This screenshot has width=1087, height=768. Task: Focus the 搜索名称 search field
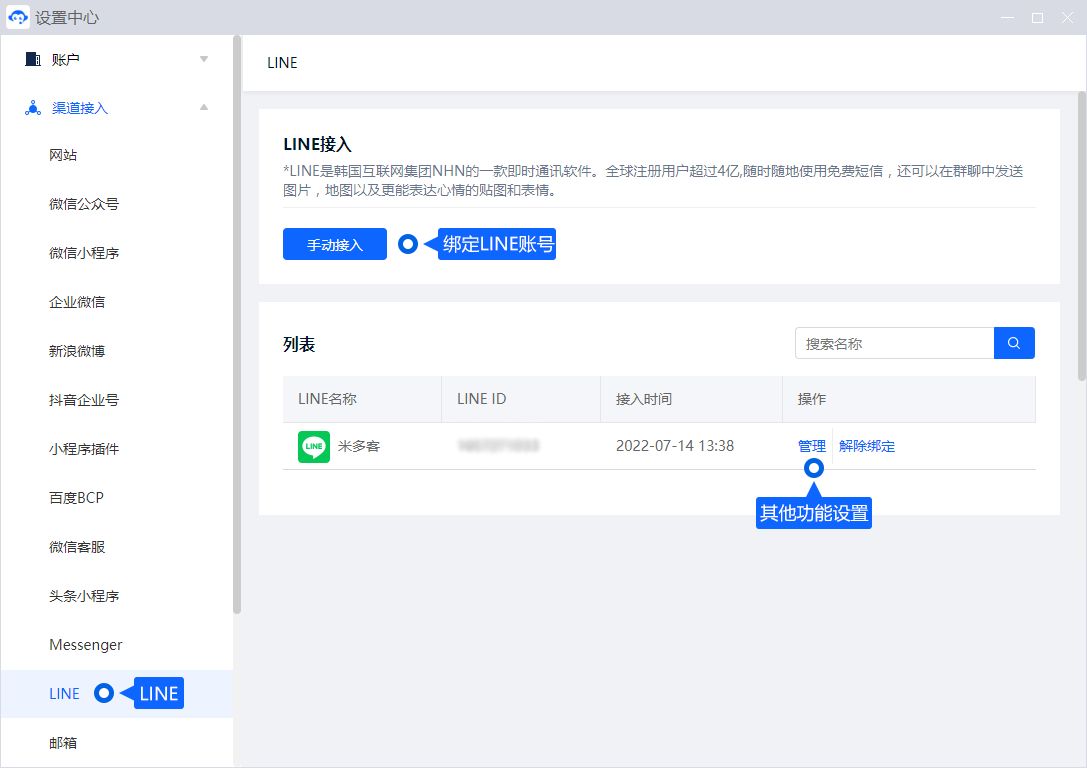pos(893,343)
